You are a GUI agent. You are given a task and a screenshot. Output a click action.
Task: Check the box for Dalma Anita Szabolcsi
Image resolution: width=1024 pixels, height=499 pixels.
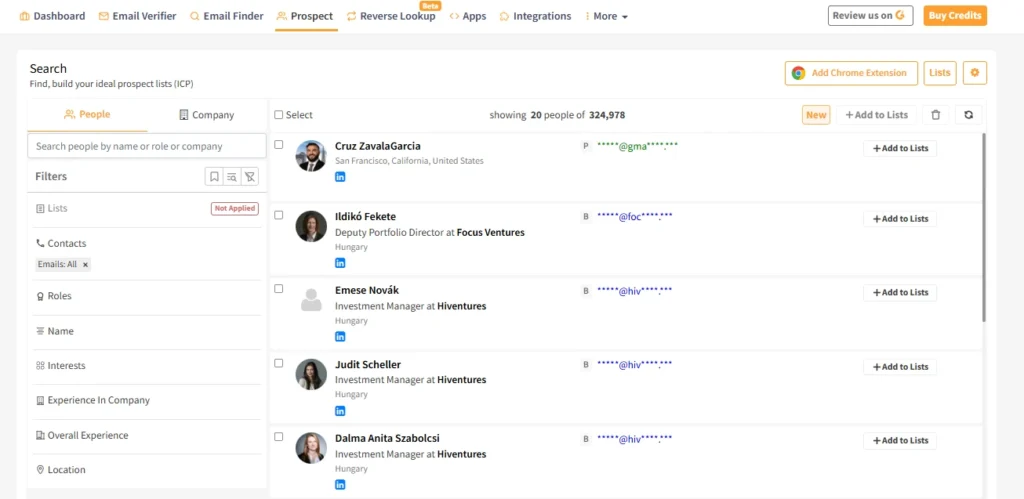pos(279,437)
